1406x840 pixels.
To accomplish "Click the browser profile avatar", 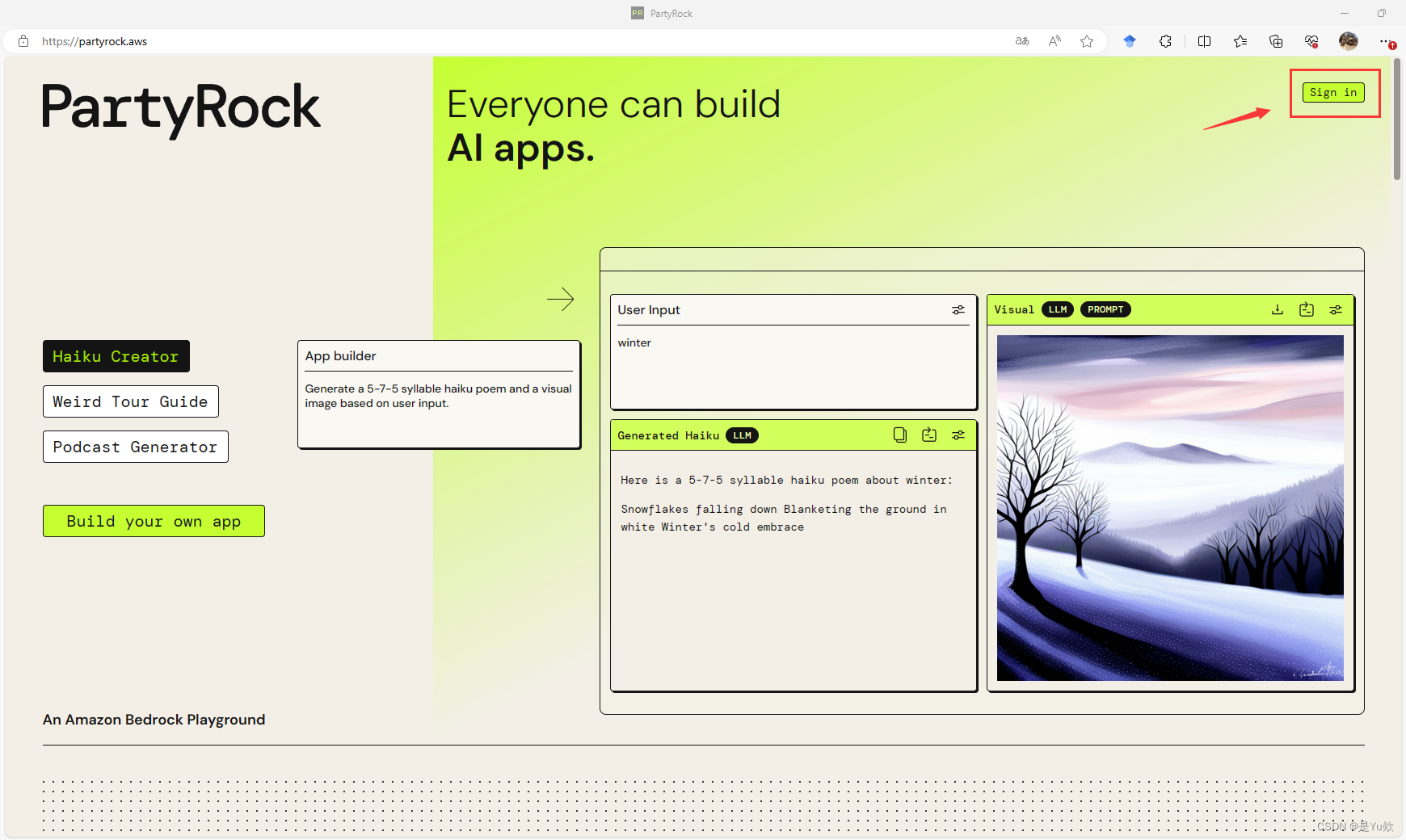I will pos(1349,41).
